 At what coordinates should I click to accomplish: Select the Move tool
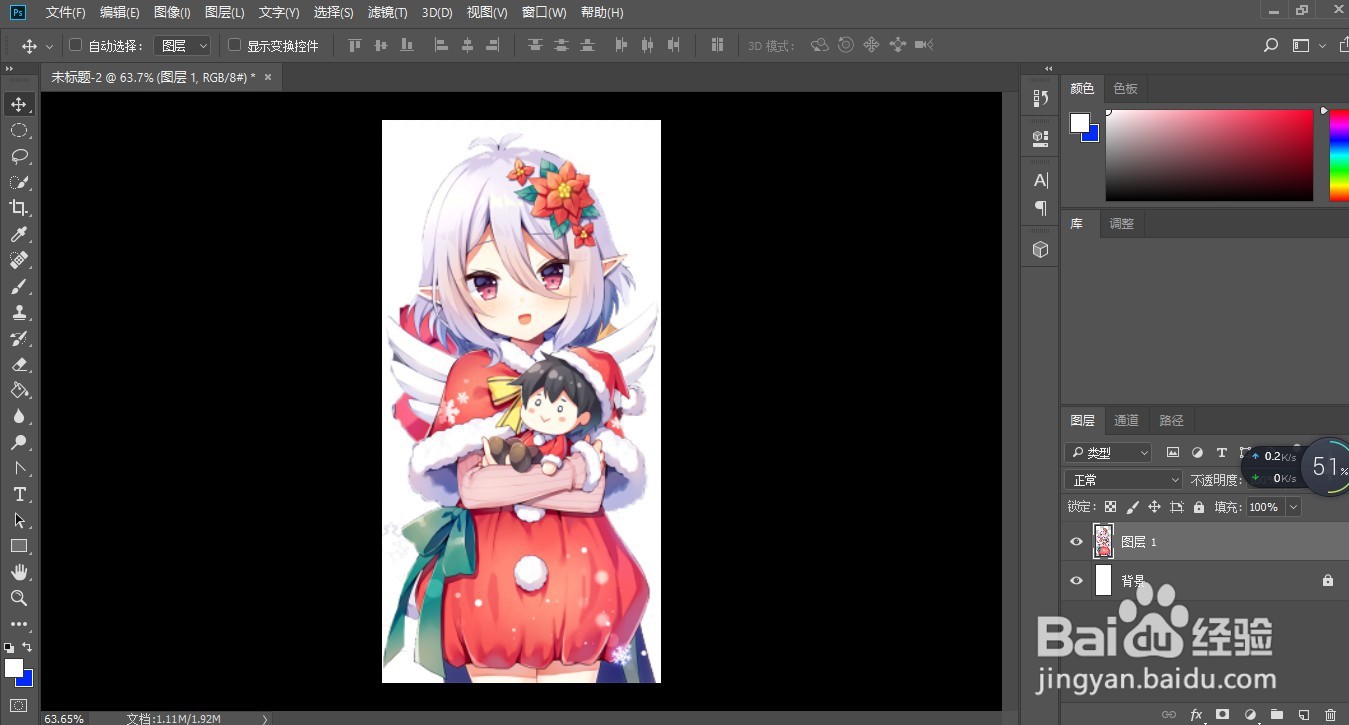pos(19,105)
